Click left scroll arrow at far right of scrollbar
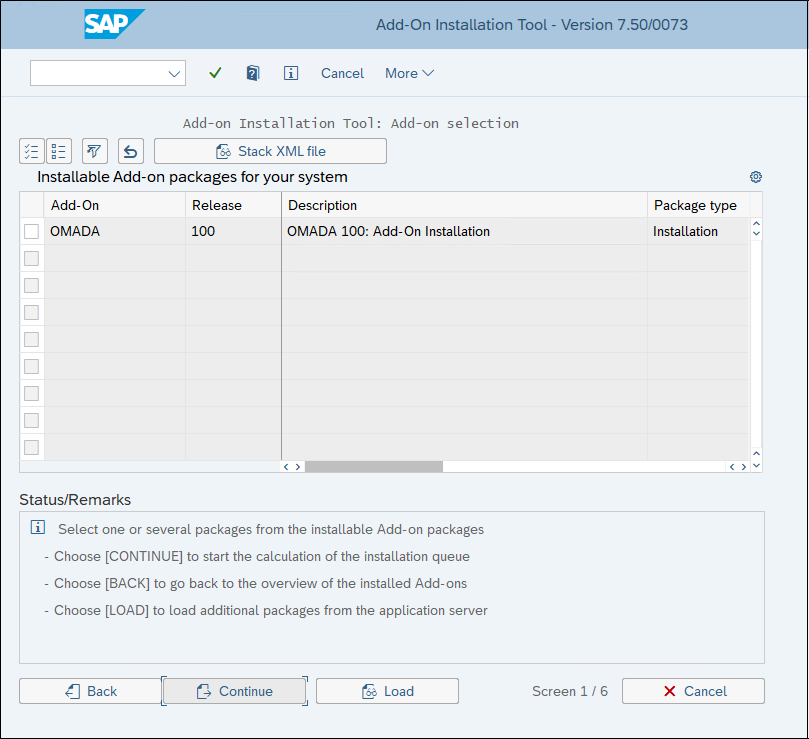Image resolution: width=809 pixels, height=739 pixels. [x=732, y=467]
